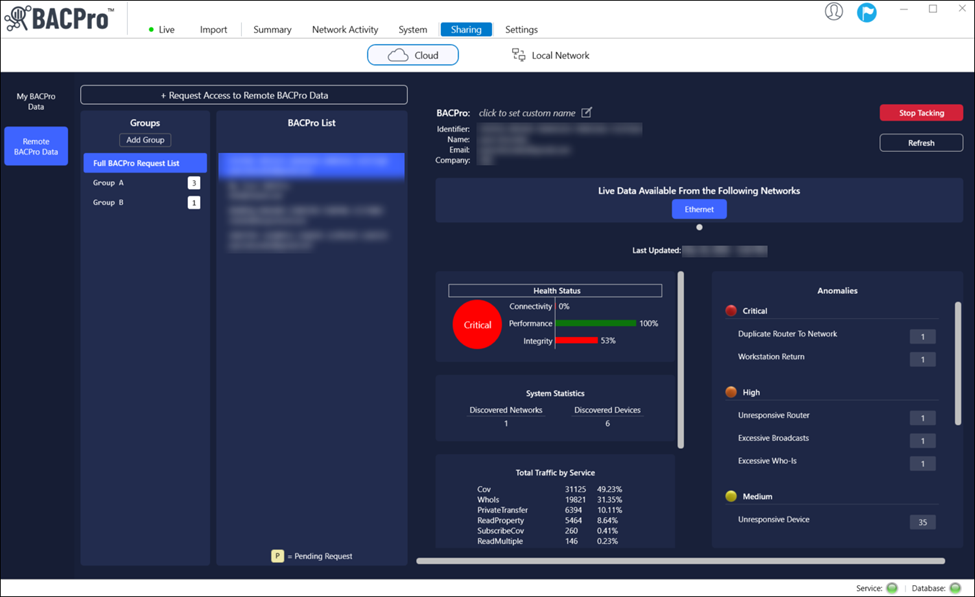Click the custom name field placeholder text
975x597 pixels.
pos(527,113)
